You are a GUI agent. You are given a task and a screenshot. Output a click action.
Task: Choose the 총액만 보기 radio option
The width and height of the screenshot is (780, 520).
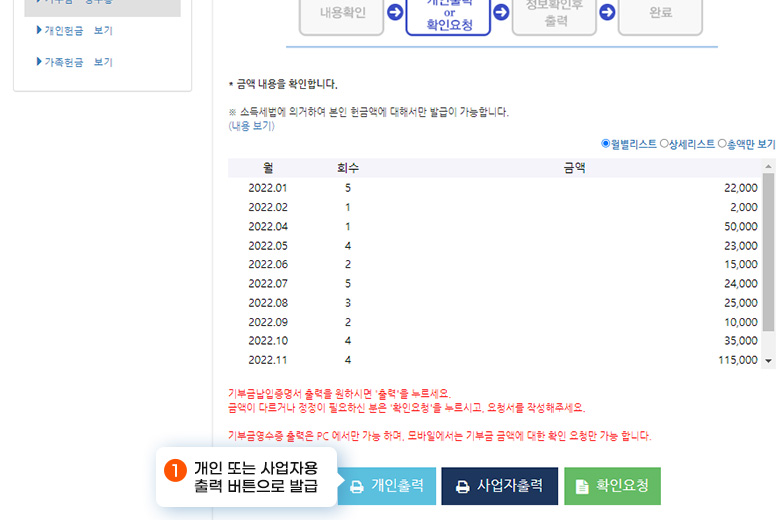(722, 144)
